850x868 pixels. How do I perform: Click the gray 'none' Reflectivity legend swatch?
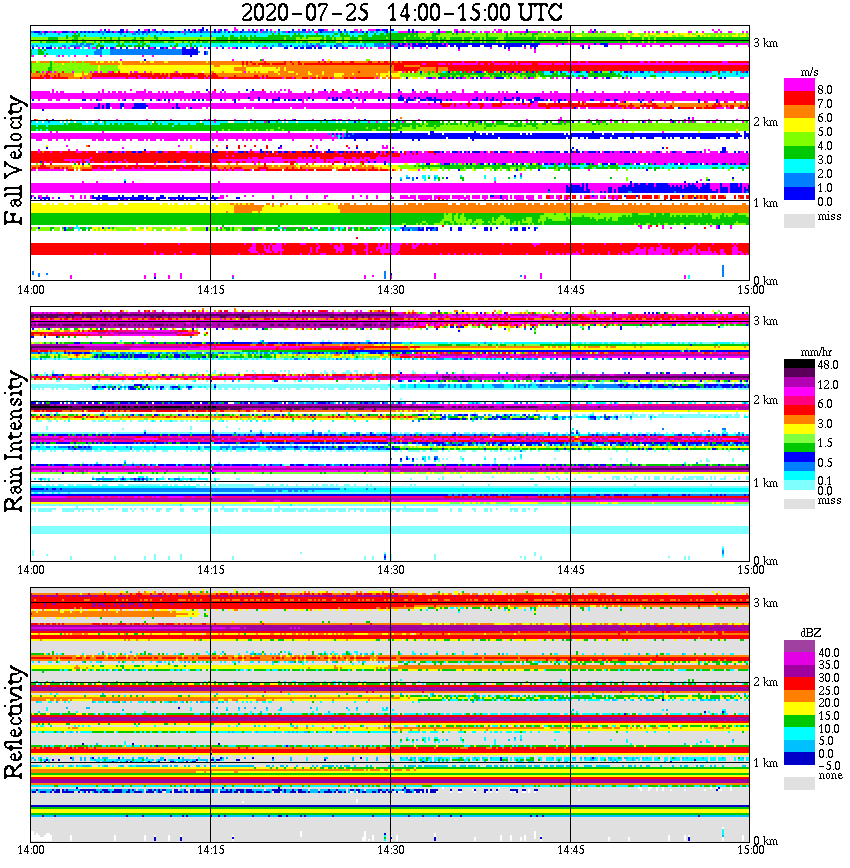click(x=799, y=783)
